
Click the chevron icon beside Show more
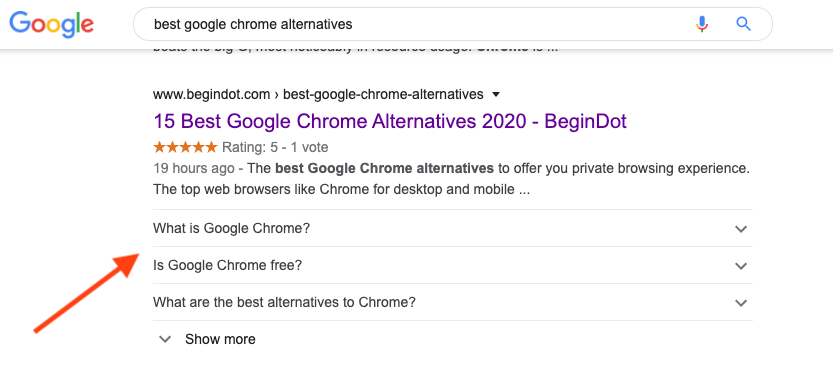click(165, 339)
